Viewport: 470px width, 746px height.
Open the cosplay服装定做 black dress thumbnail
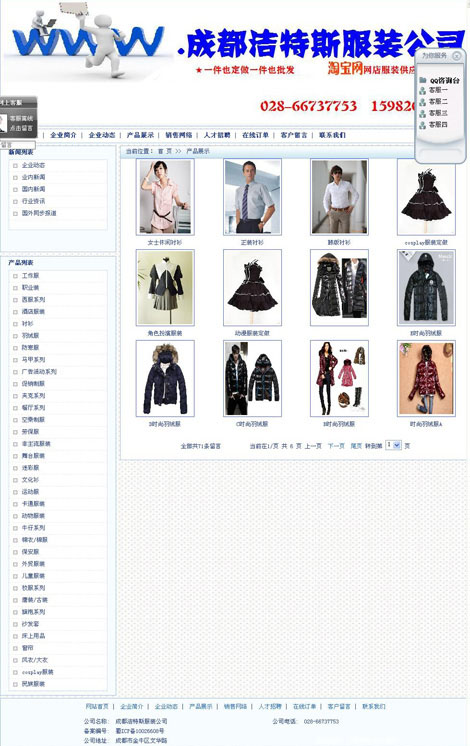click(x=426, y=196)
